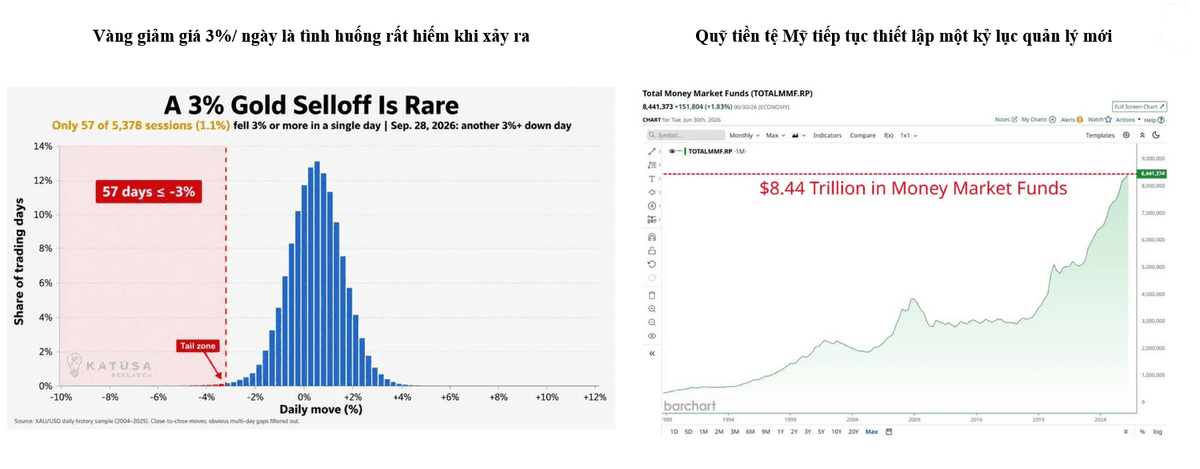Select the arrow shape tool in sidebar
Image resolution: width=1200 pixels, height=469 pixels.
click(x=652, y=192)
